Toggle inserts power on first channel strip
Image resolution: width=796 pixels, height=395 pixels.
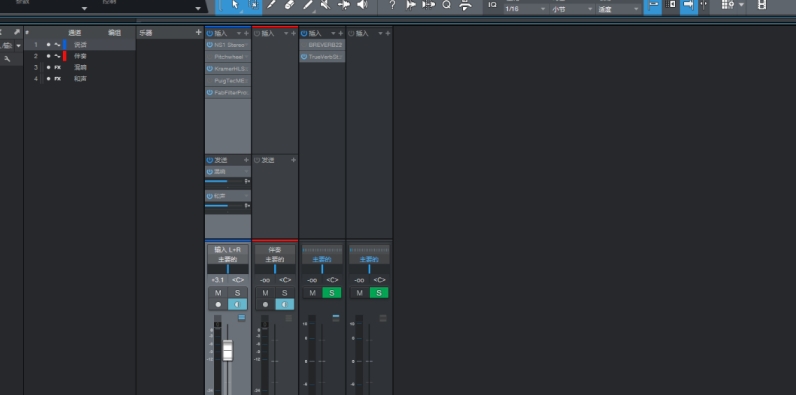point(210,34)
